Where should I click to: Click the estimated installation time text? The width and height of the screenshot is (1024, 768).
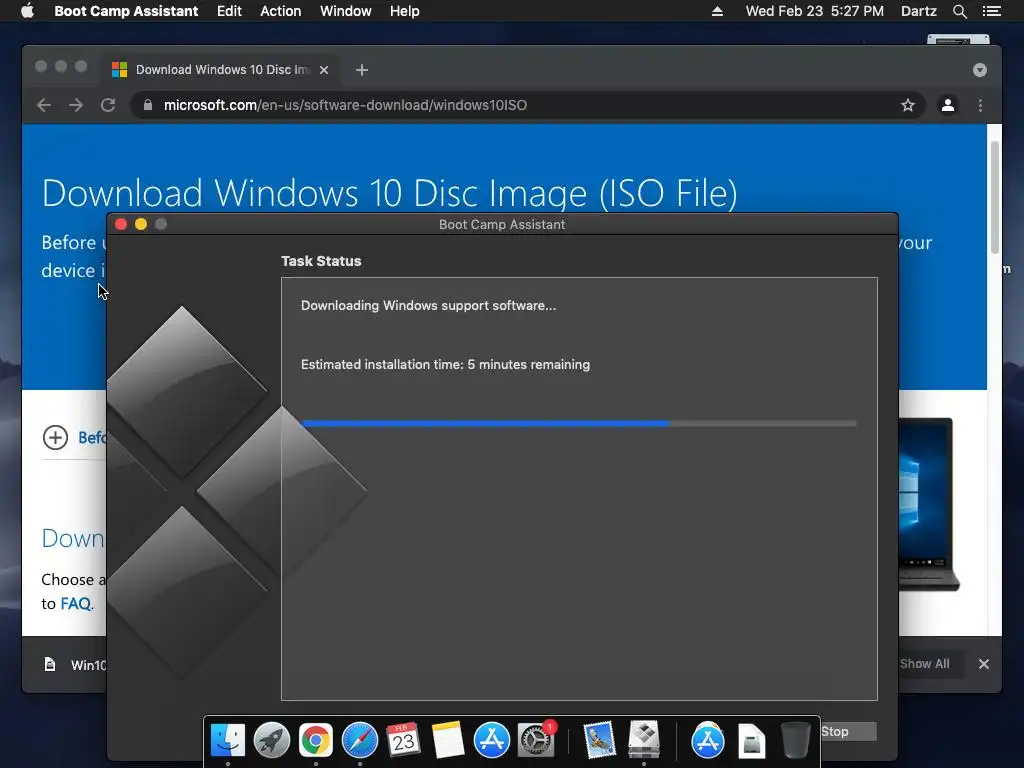point(445,364)
